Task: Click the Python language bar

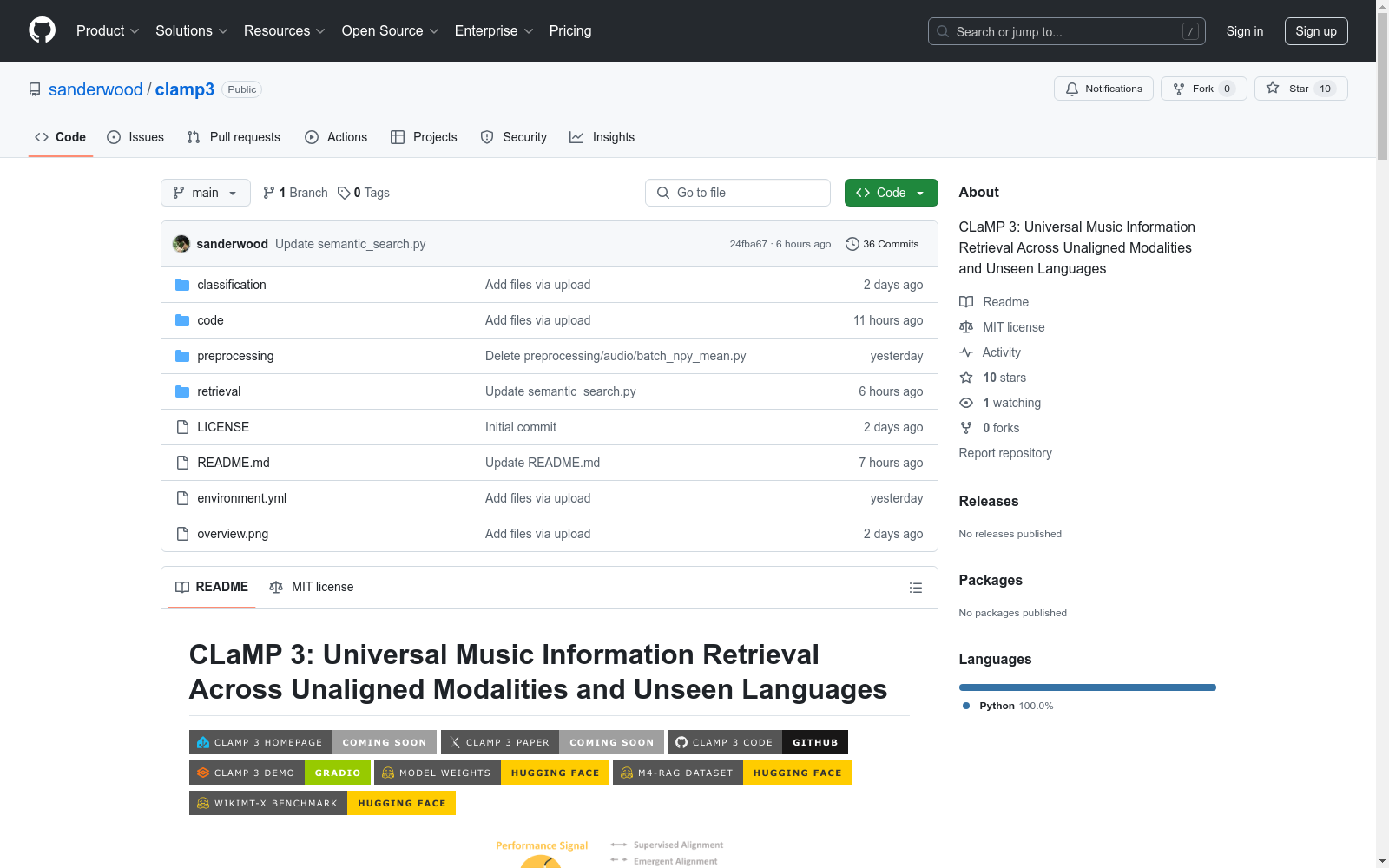Action: point(1088,687)
